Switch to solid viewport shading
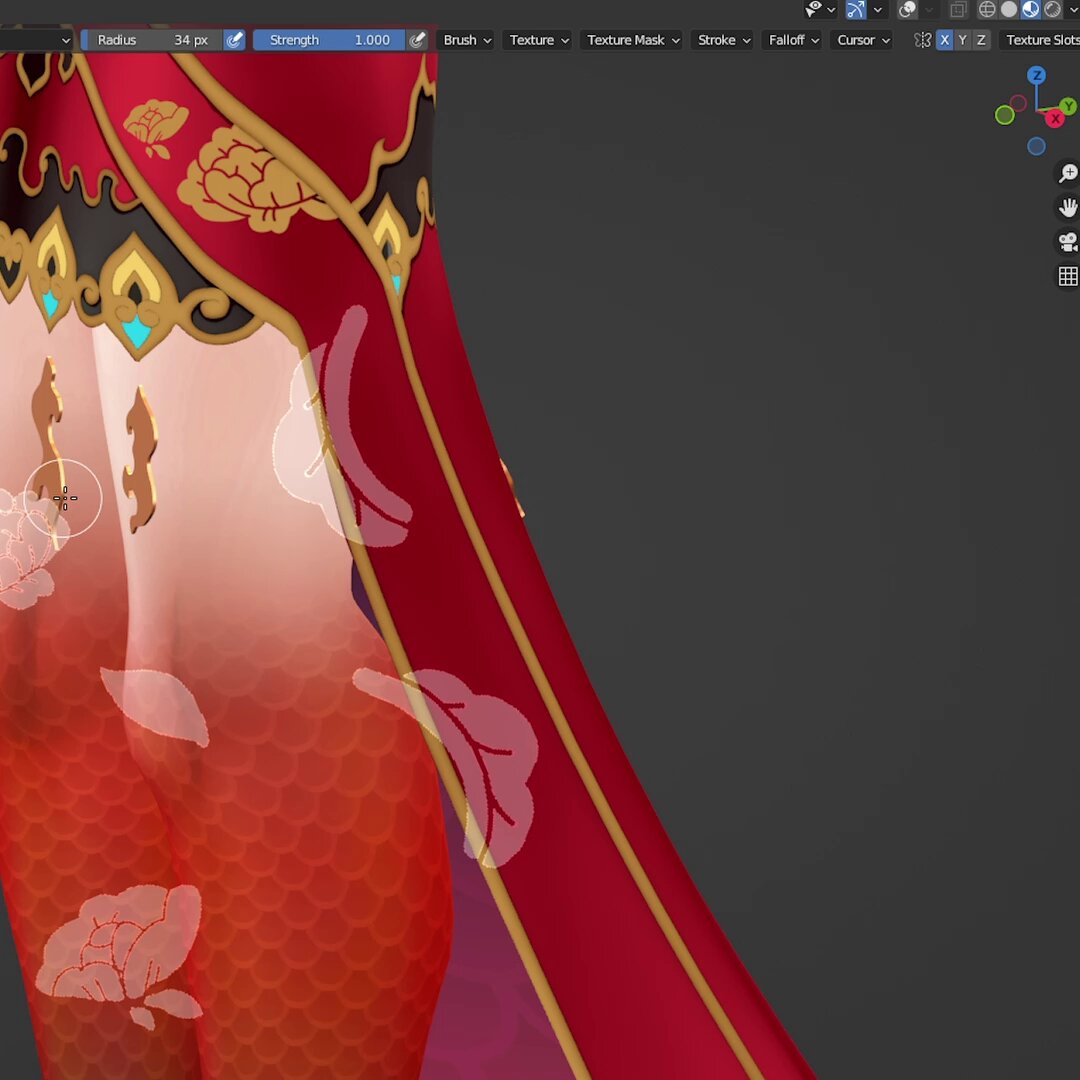The image size is (1080, 1080). (x=1009, y=10)
